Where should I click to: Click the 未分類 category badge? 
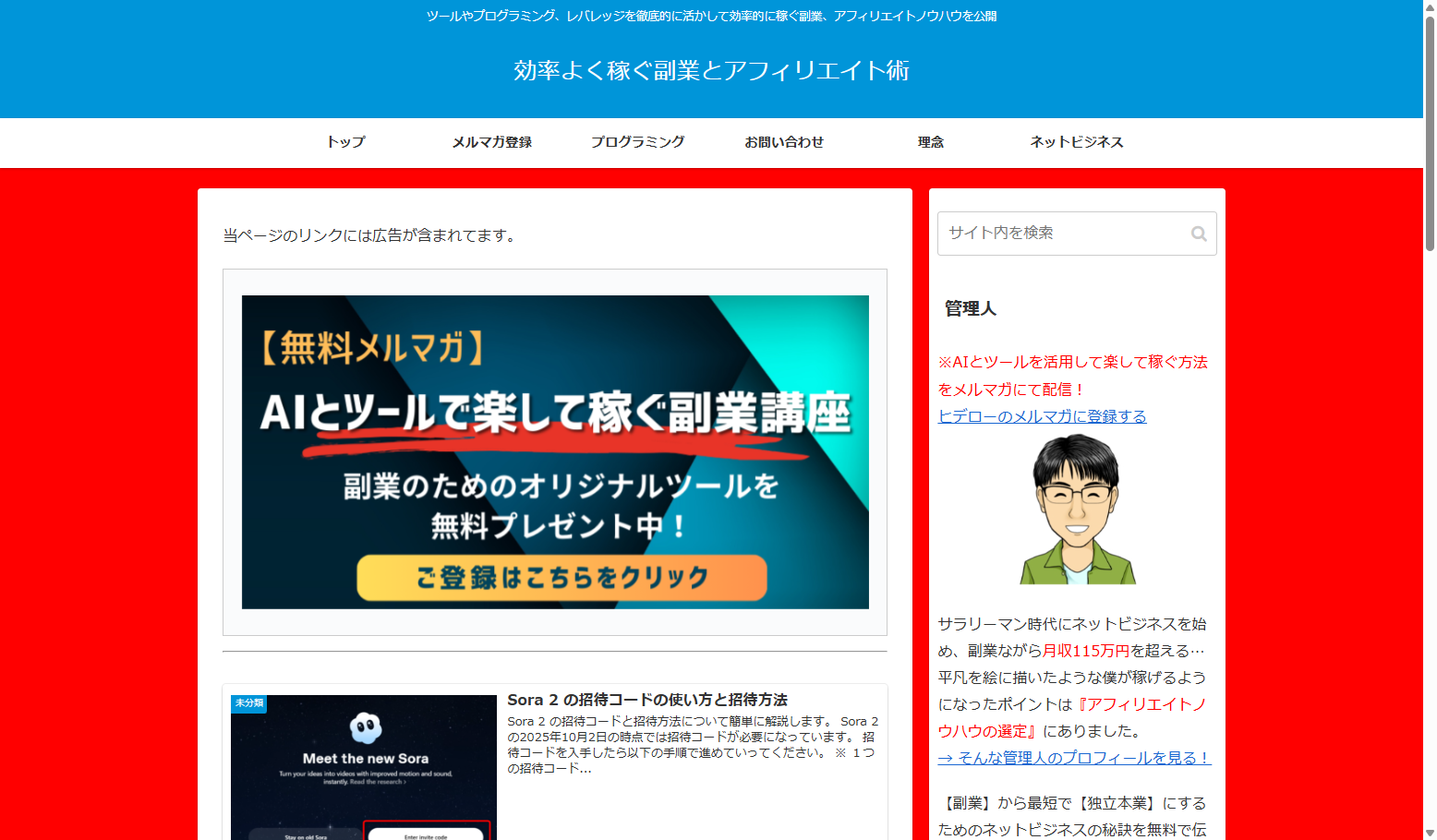pyautogui.click(x=248, y=703)
